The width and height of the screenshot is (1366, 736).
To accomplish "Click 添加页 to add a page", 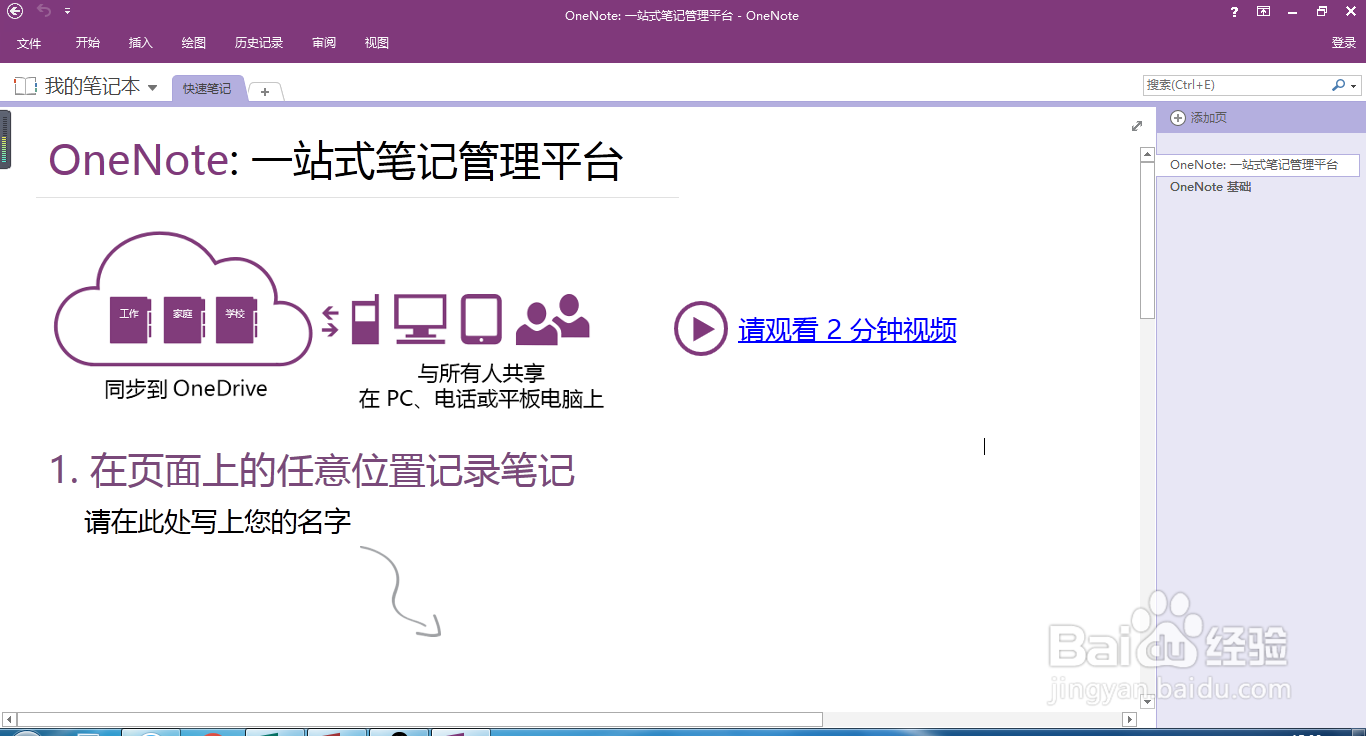I will [1198, 118].
